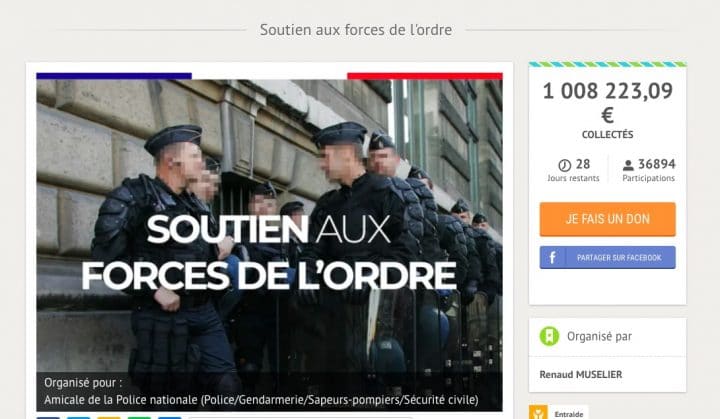Click the collected amount 1 008 223,09 €
The height and width of the screenshot is (419, 720).
click(x=608, y=102)
